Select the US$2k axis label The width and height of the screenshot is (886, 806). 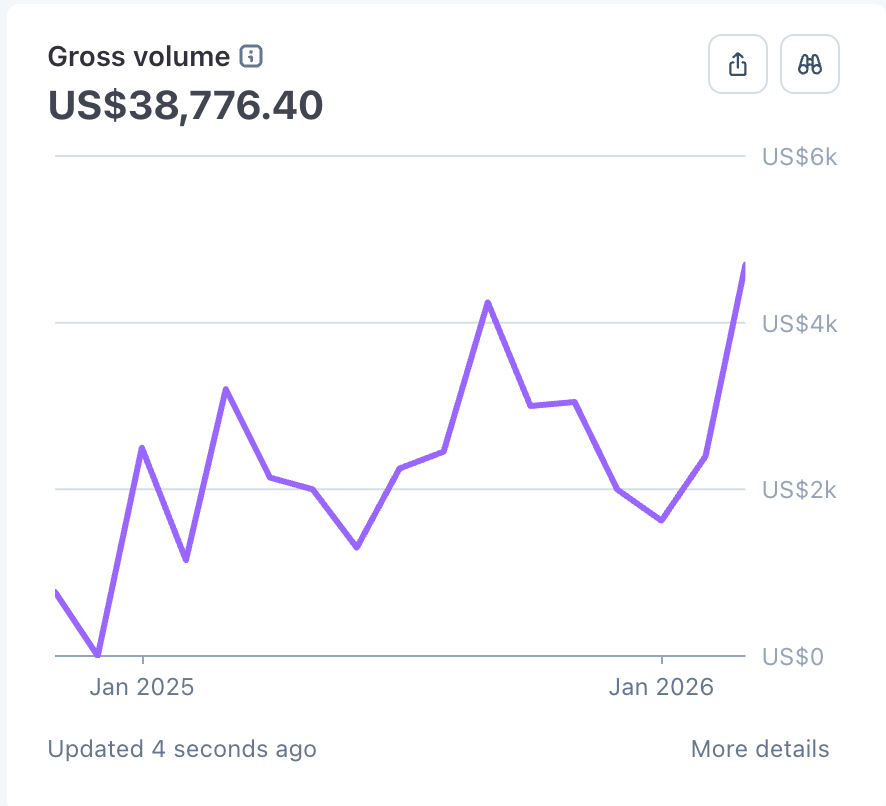click(800, 490)
